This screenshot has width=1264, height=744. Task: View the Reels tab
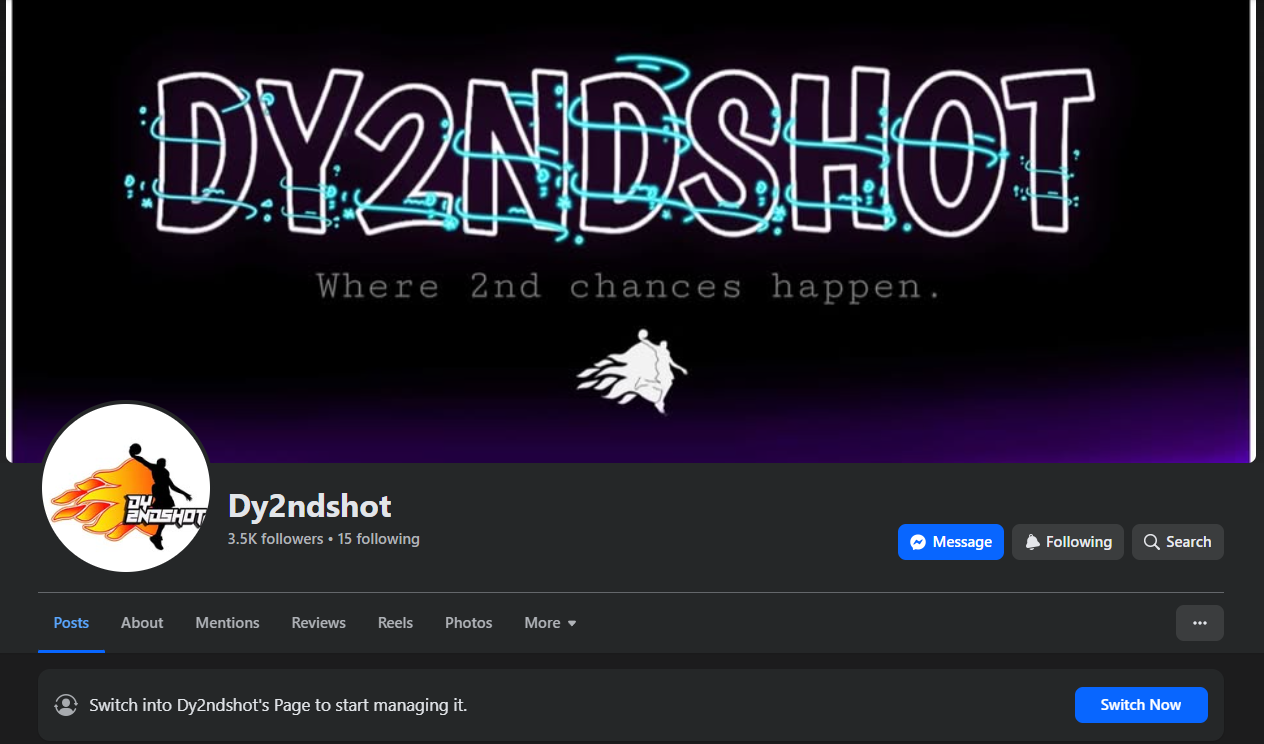[395, 623]
